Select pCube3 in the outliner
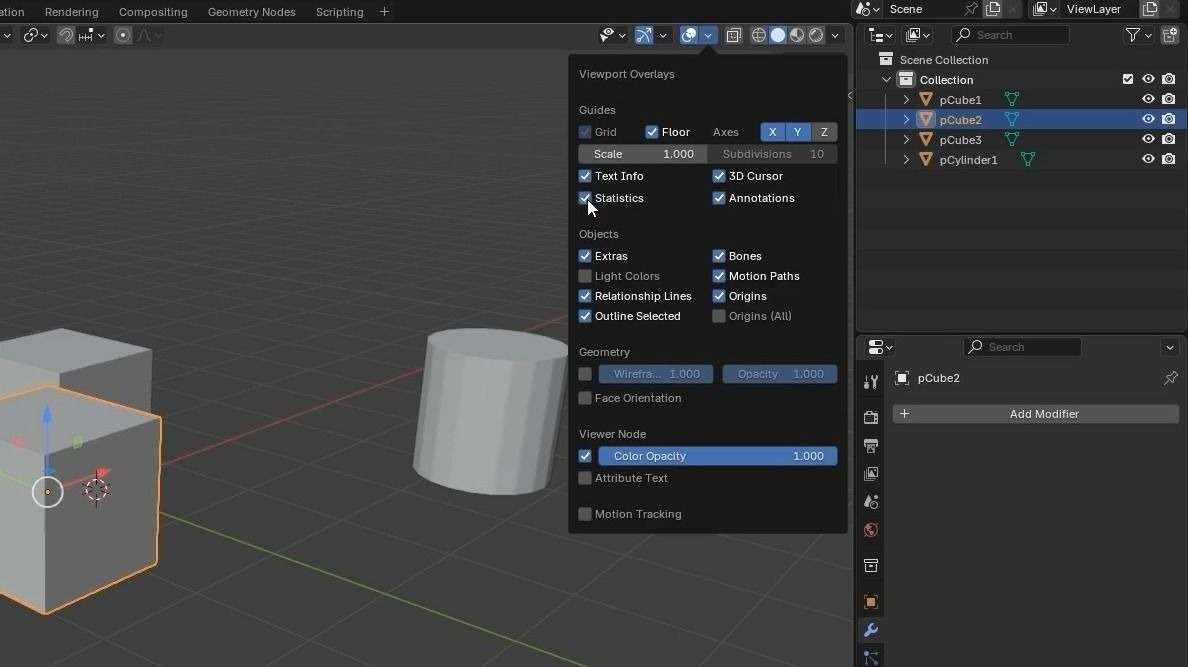Screen dimensions: 1188x667 (x=960, y=139)
